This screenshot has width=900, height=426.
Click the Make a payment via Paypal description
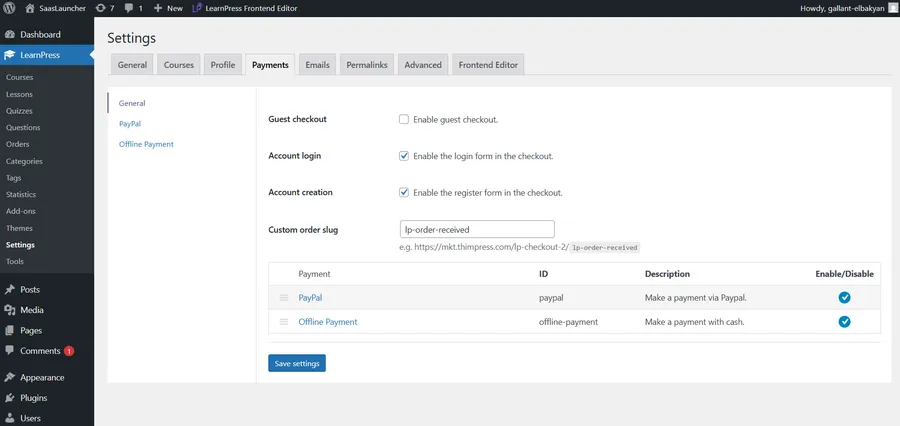[x=696, y=297]
